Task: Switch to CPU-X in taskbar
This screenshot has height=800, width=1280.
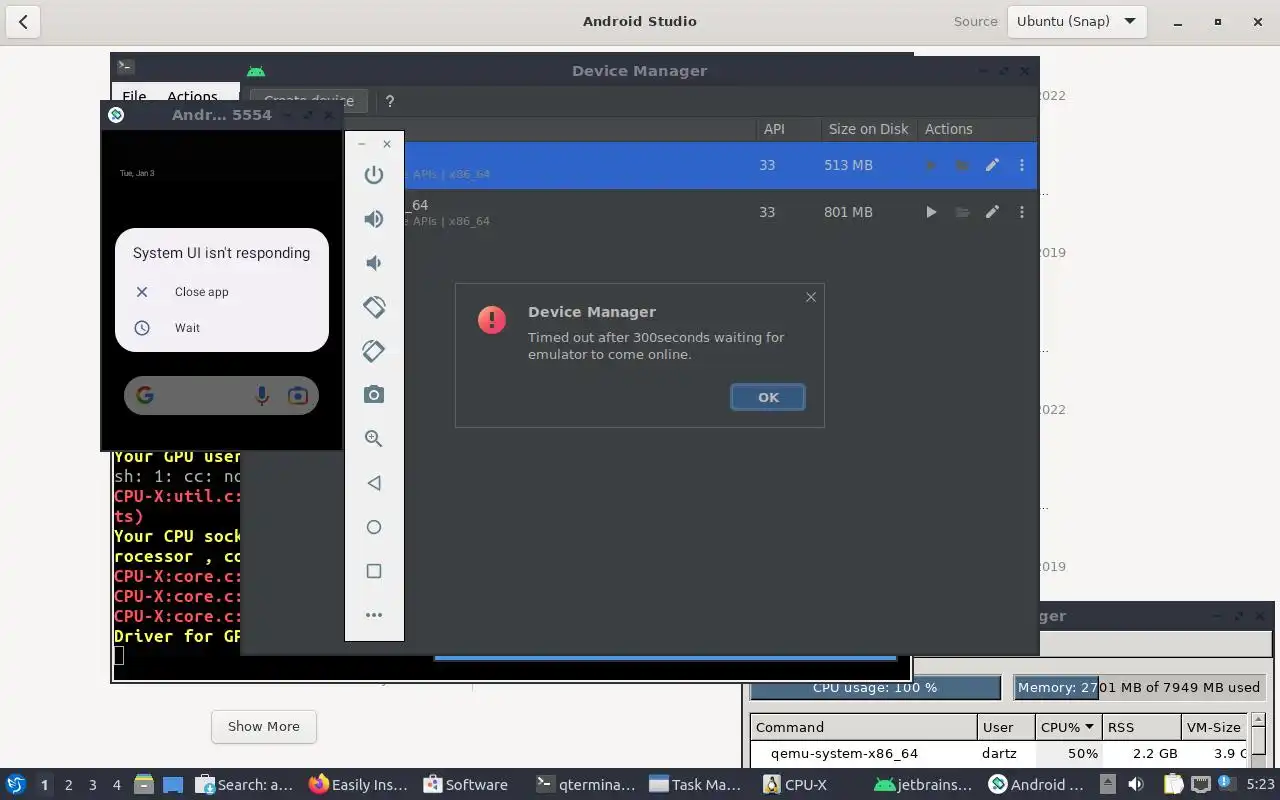Action: click(796, 784)
